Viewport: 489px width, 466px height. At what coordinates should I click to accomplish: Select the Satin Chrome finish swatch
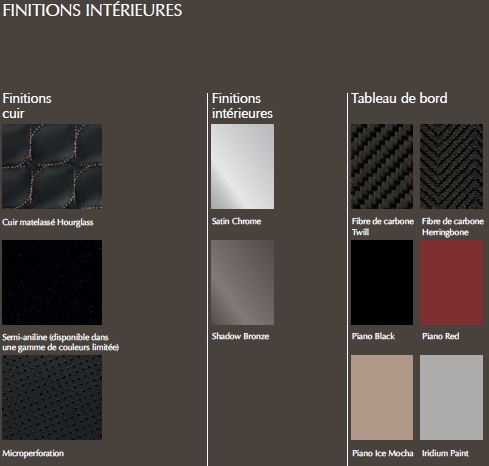click(243, 166)
